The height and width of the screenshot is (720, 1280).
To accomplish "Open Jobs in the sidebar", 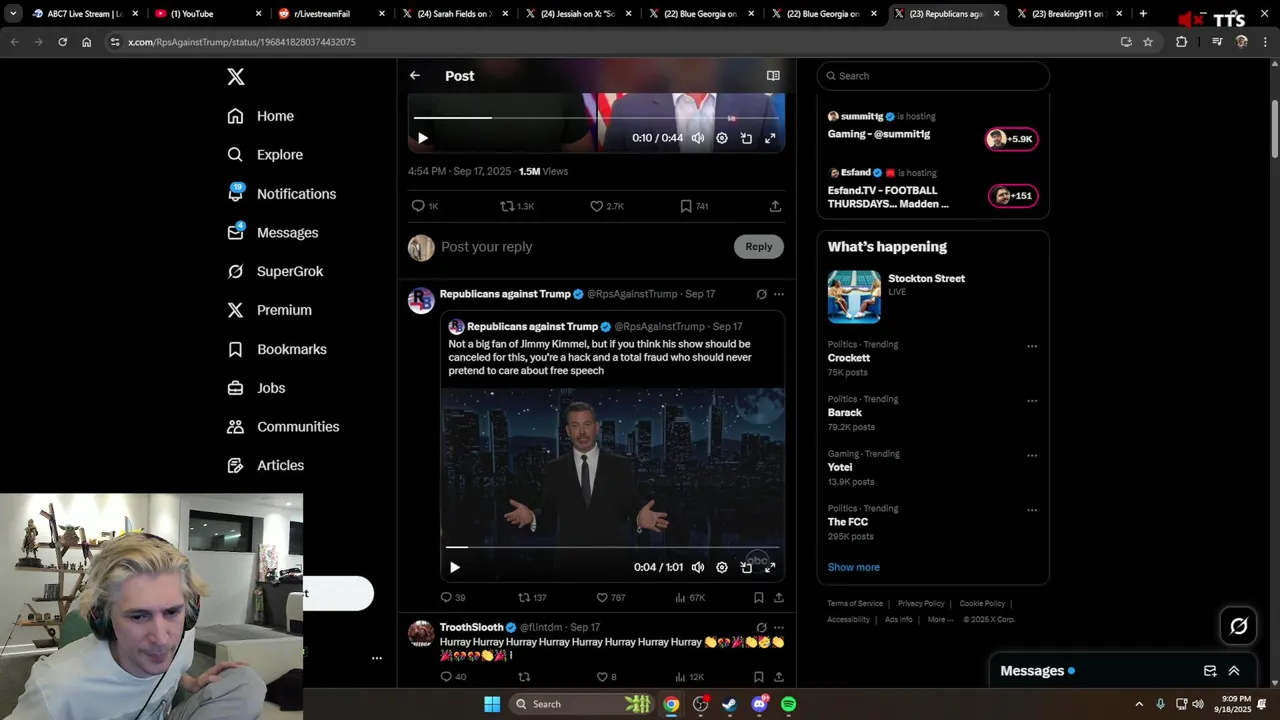I will pyautogui.click(x=256, y=388).
